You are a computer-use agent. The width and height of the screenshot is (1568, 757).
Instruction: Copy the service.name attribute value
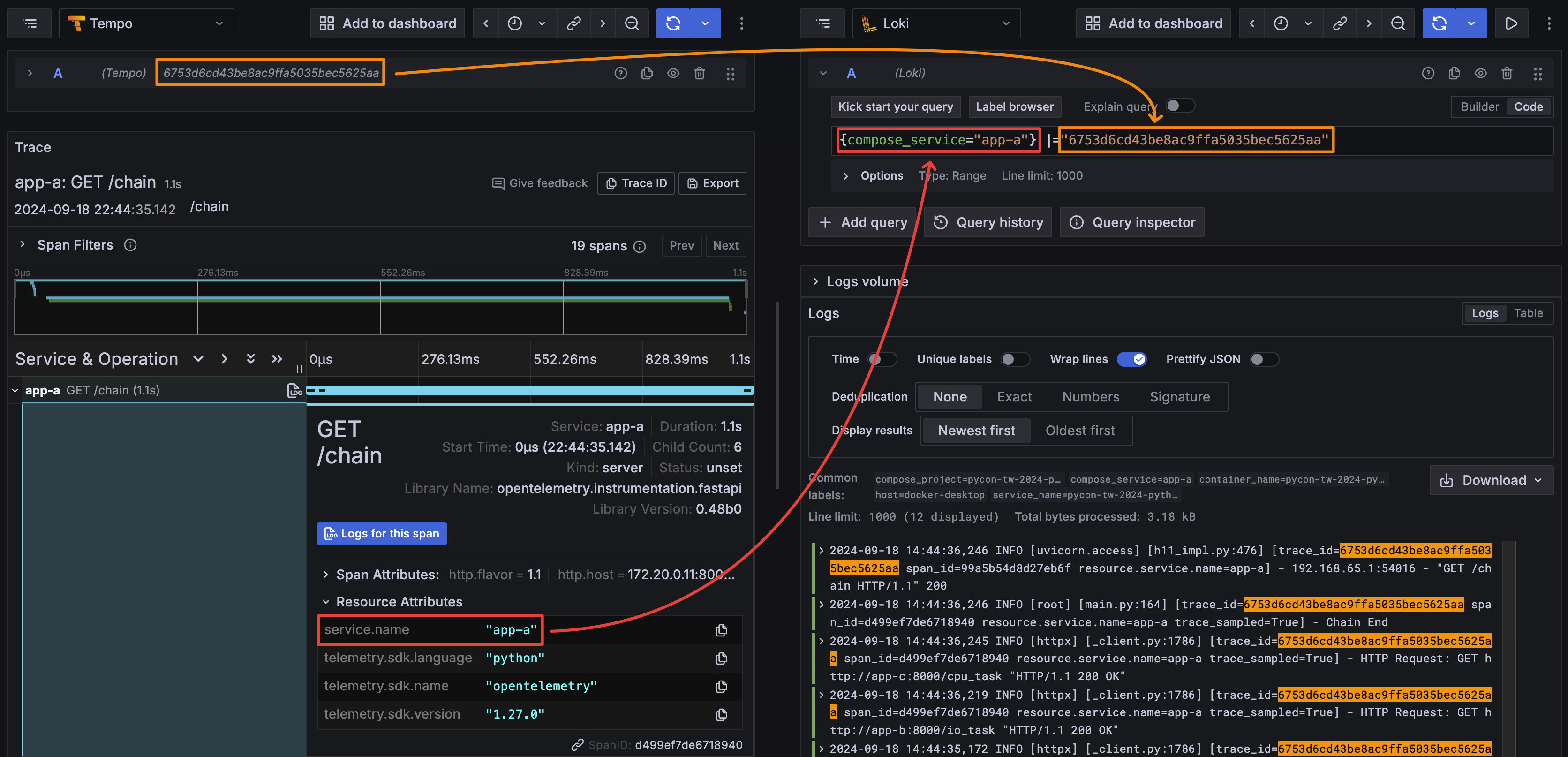point(721,630)
